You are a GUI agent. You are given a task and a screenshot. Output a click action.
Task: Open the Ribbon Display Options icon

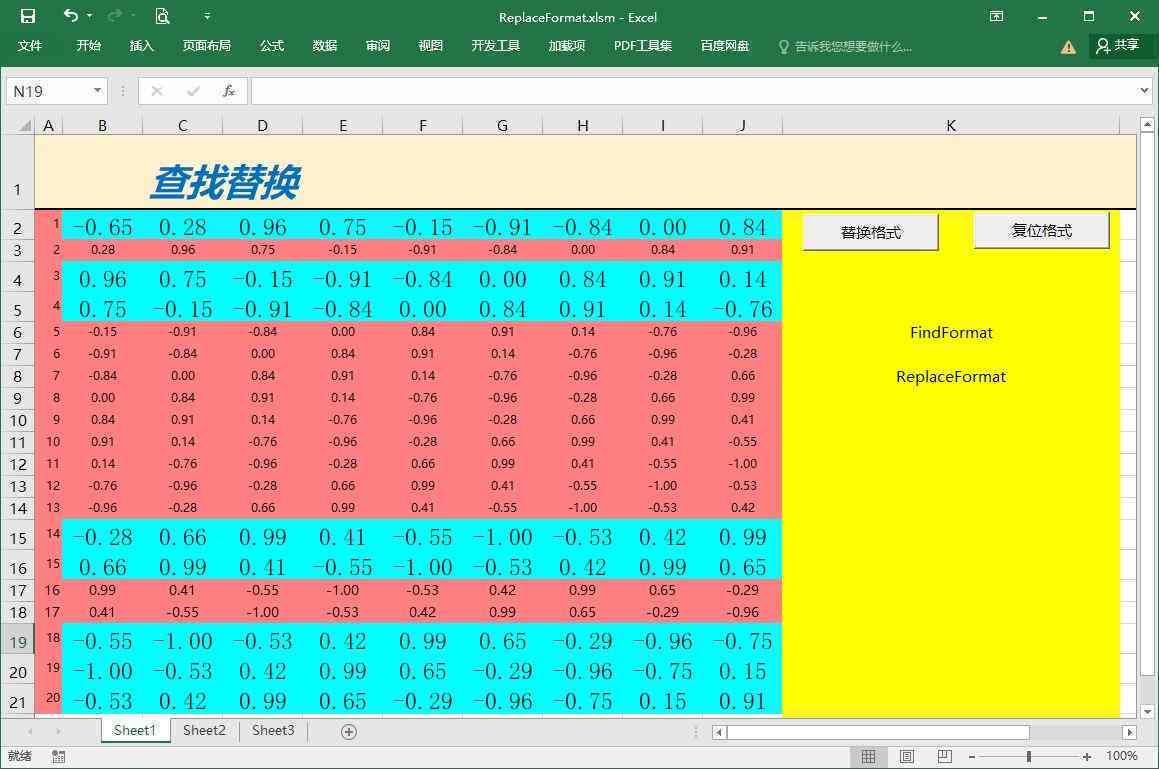point(996,16)
